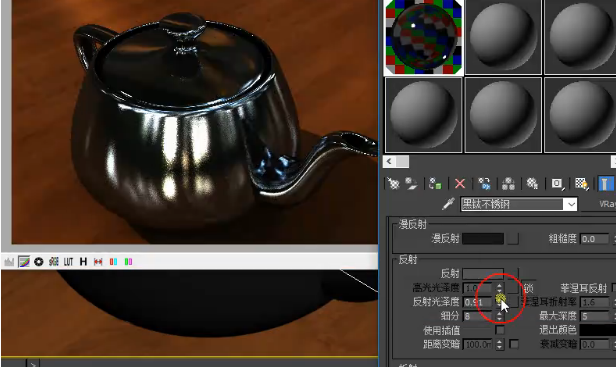Click the 细分 spinner arrows

pos(499,316)
